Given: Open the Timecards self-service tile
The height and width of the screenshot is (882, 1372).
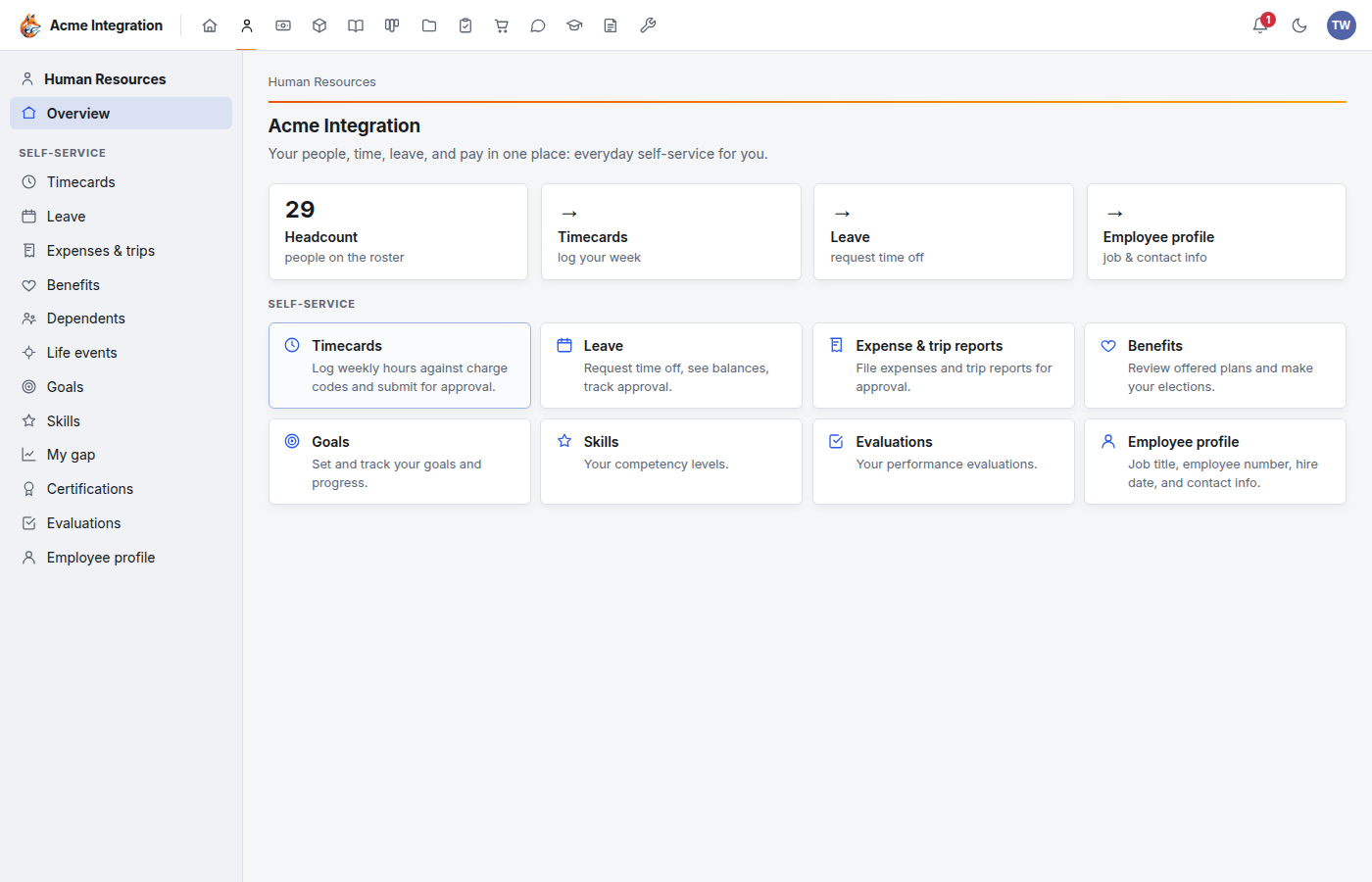Looking at the screenshot, I should tap(400, 366).
